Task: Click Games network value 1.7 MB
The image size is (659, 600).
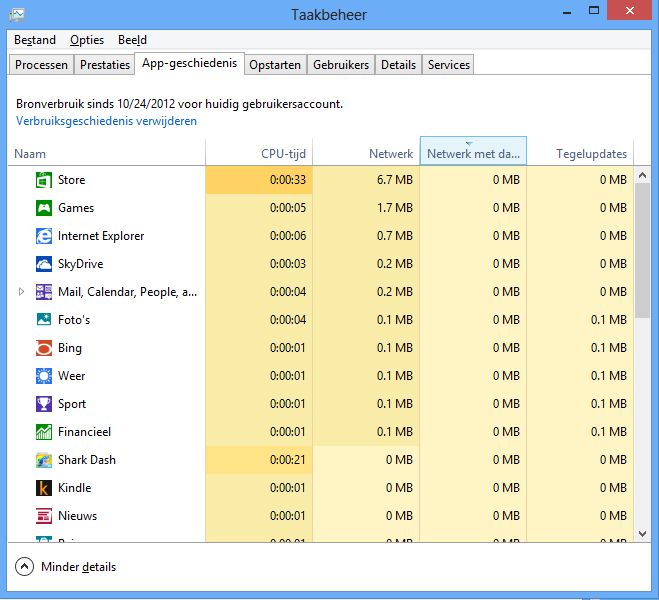Action: (x=395, y=208)
